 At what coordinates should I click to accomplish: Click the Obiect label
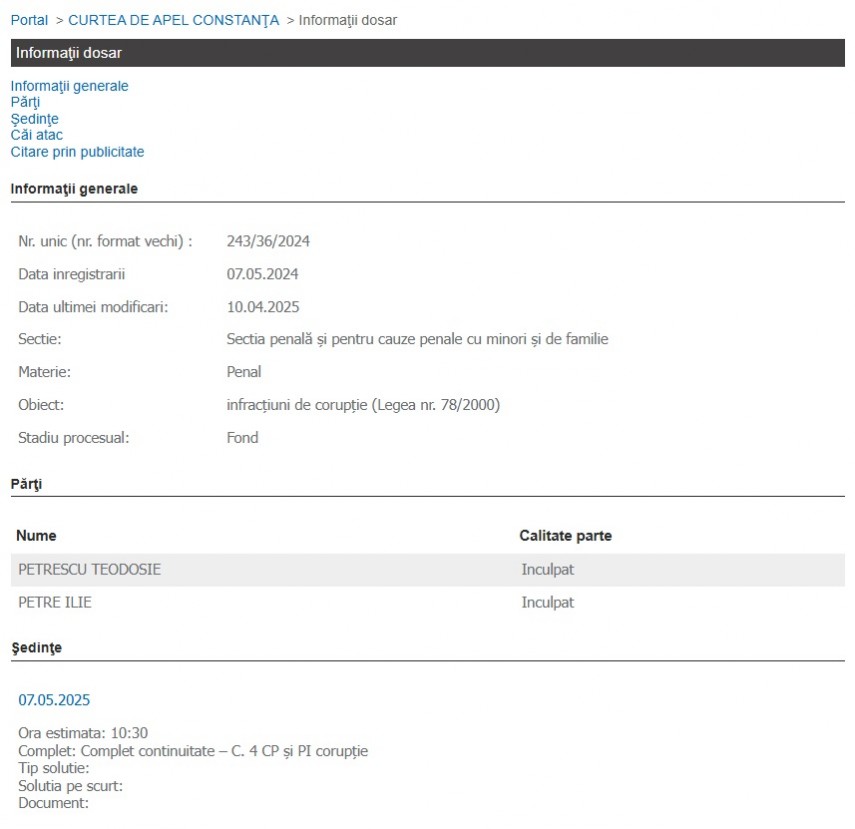point(41,405)
